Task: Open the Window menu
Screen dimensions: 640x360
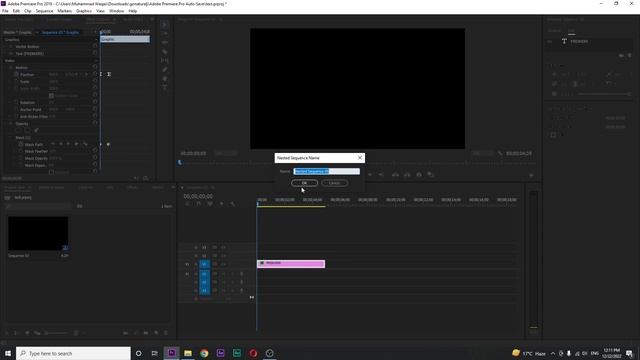Action: click(x=116, y=11)
